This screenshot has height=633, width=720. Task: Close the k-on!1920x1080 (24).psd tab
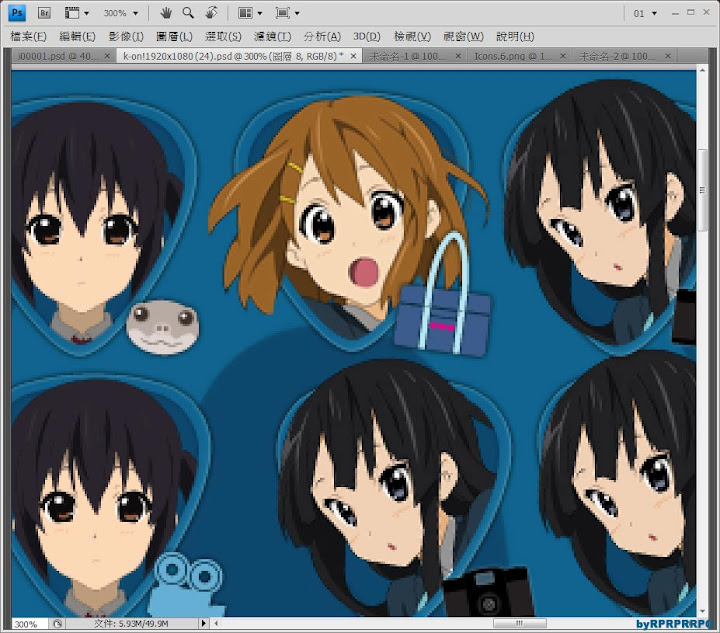point(353,56)
